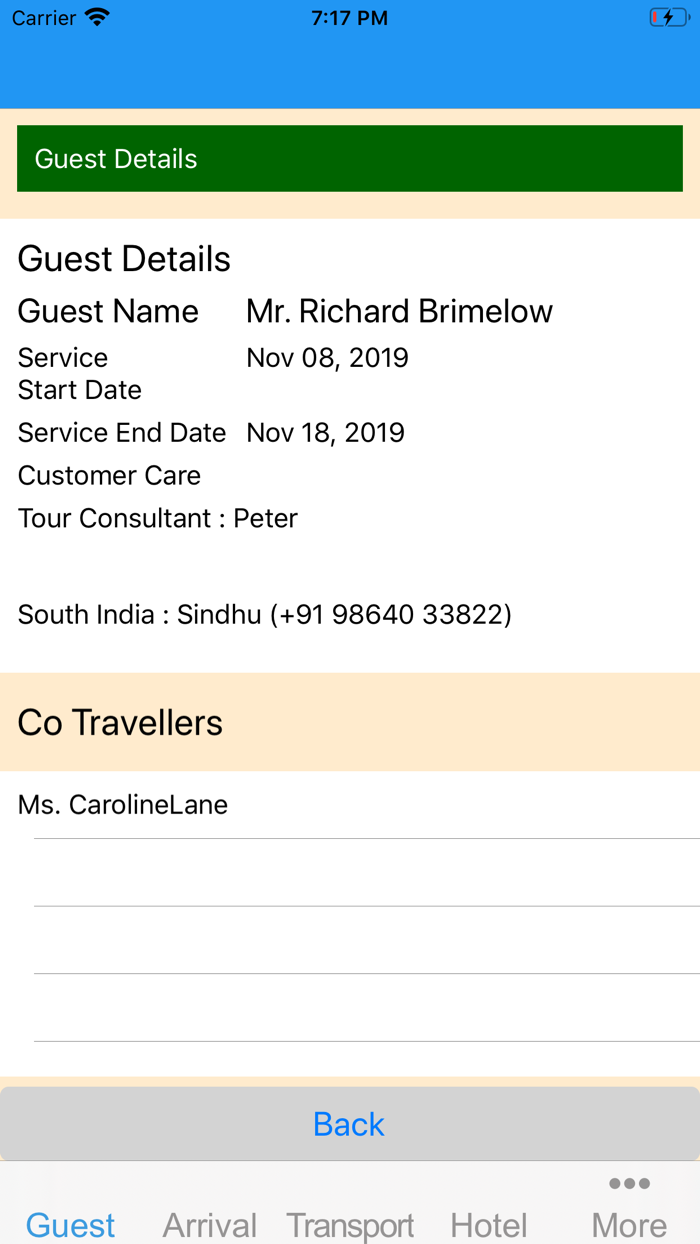Open the More tab
The height and width of the screenshot is (1244, 700).
click(x=628, y=1224)
